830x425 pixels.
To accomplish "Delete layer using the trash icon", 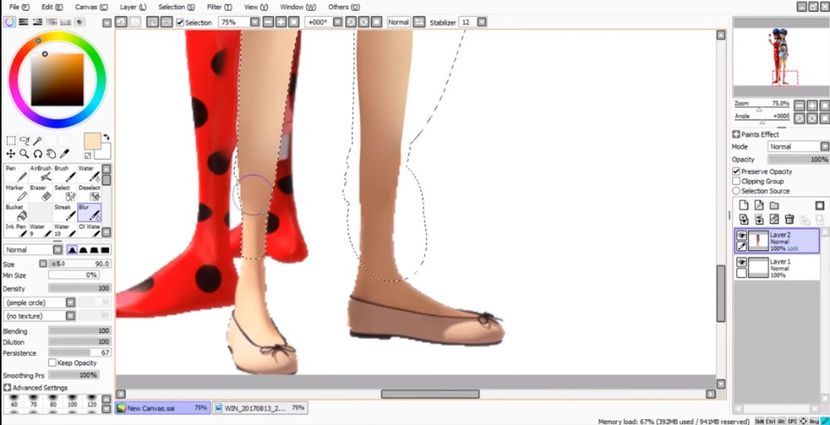I will pyautogui.click(x=789, y=219).
